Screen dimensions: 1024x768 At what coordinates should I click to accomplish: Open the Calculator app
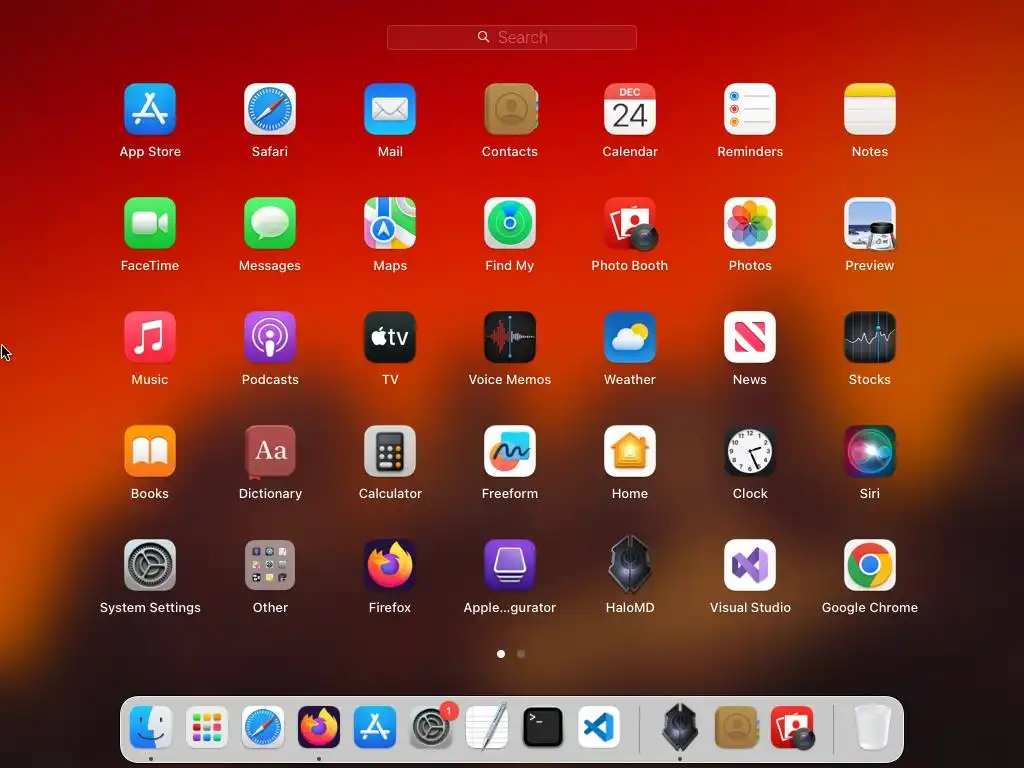(x=390, y=451)
